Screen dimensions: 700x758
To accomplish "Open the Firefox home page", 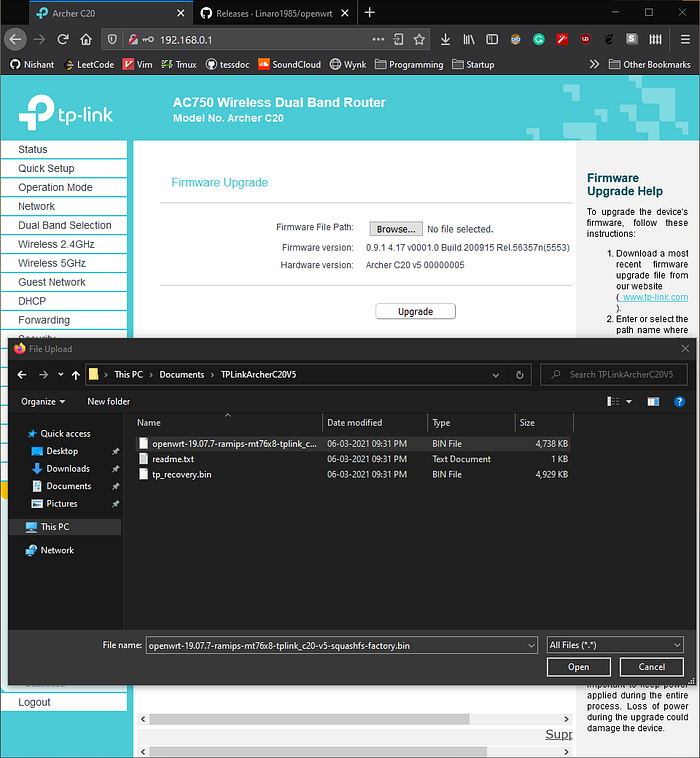I will point(86,39).
